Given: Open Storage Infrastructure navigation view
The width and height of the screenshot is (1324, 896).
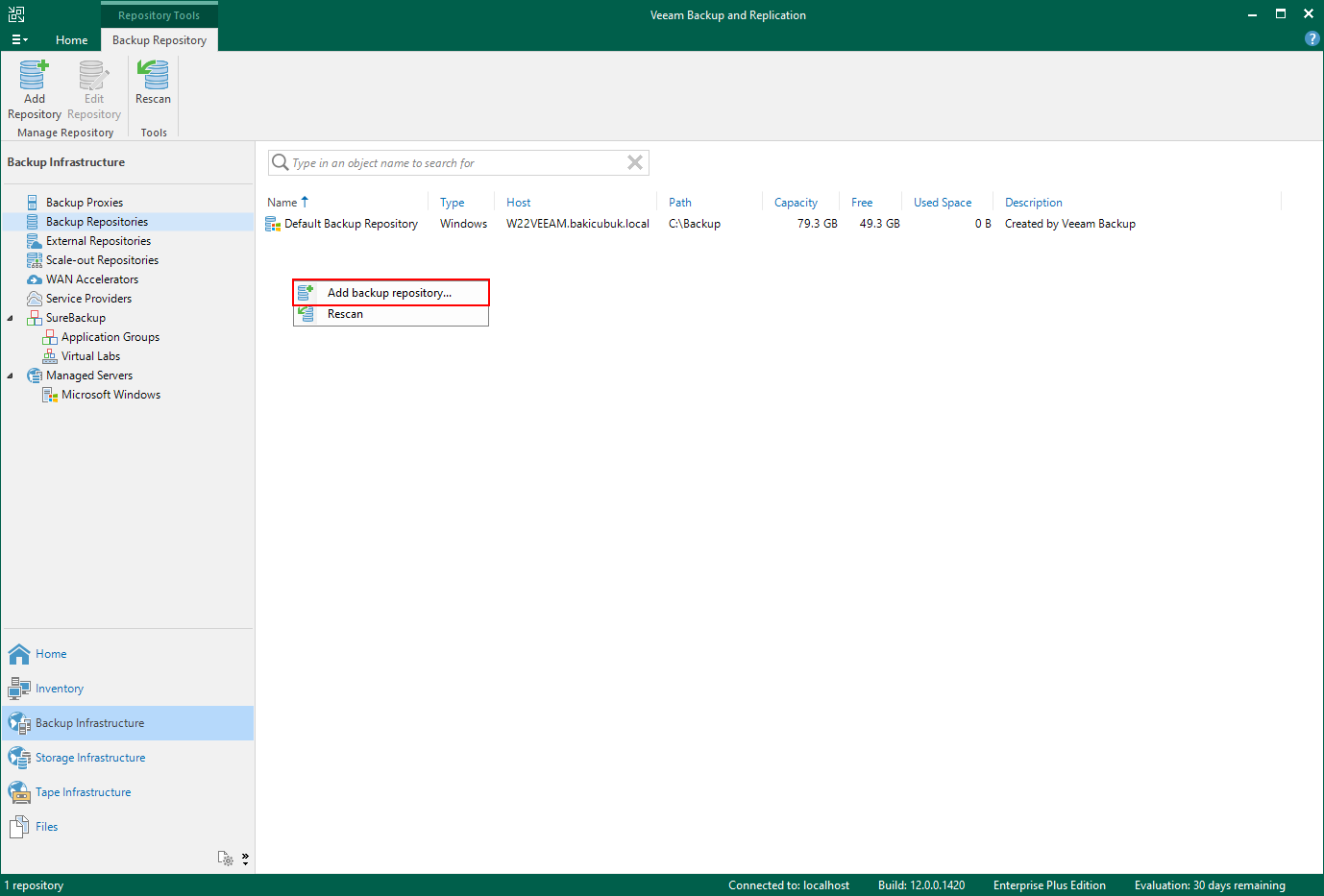Looking at the screenshot, I should [x=128, y=758].
